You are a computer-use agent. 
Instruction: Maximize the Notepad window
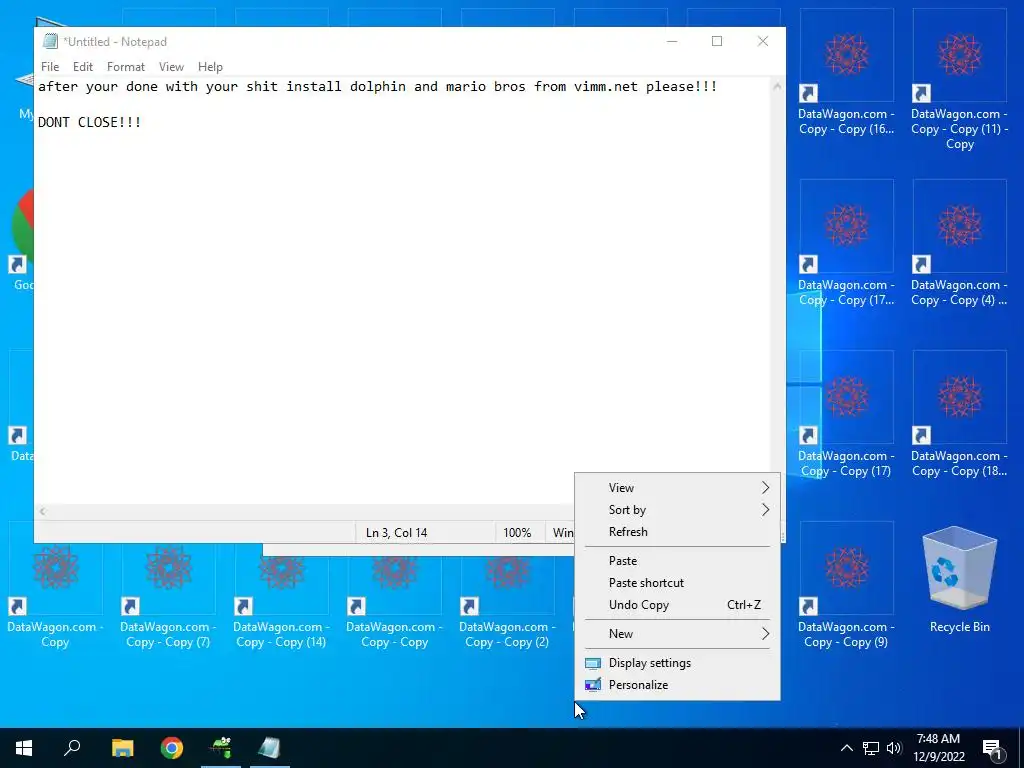pyautogui.click(x=717, y=41)
